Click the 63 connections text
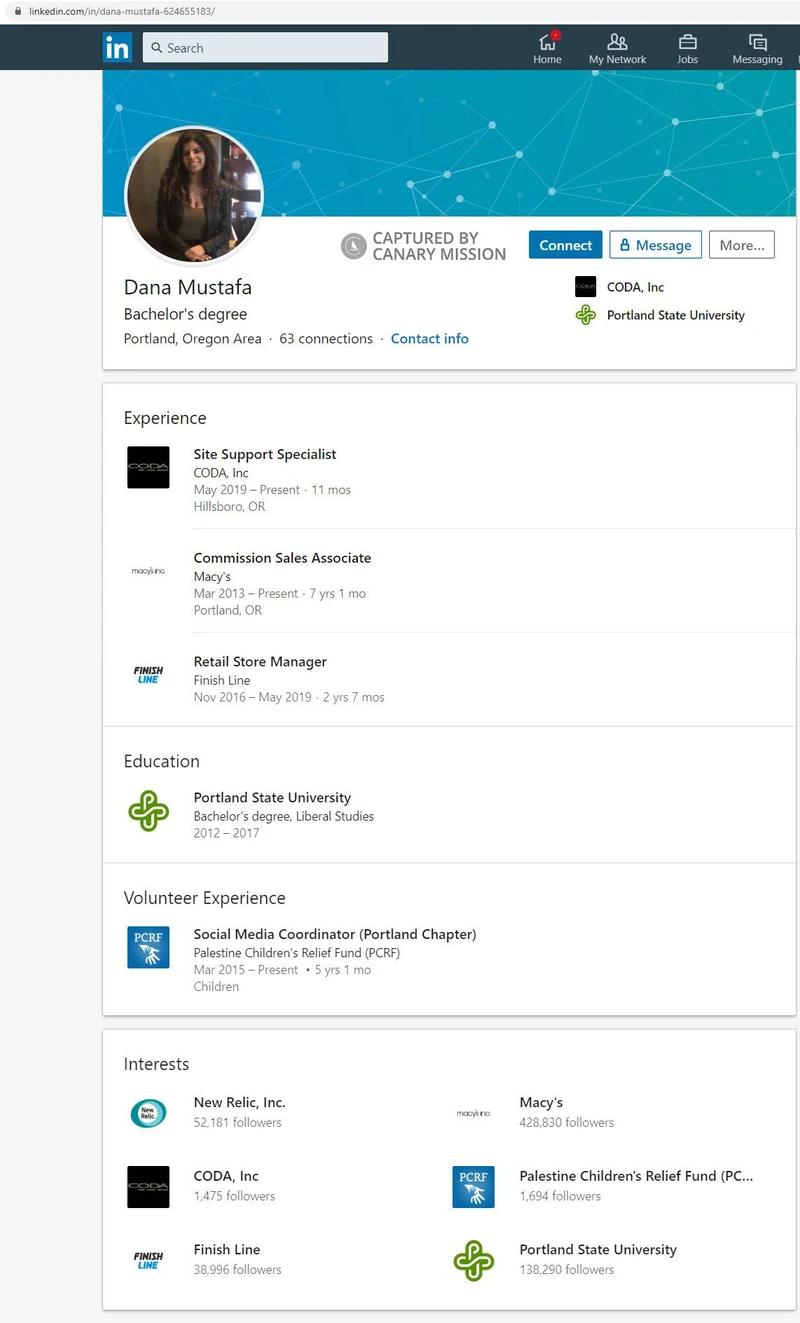 [x=326, y=339]
